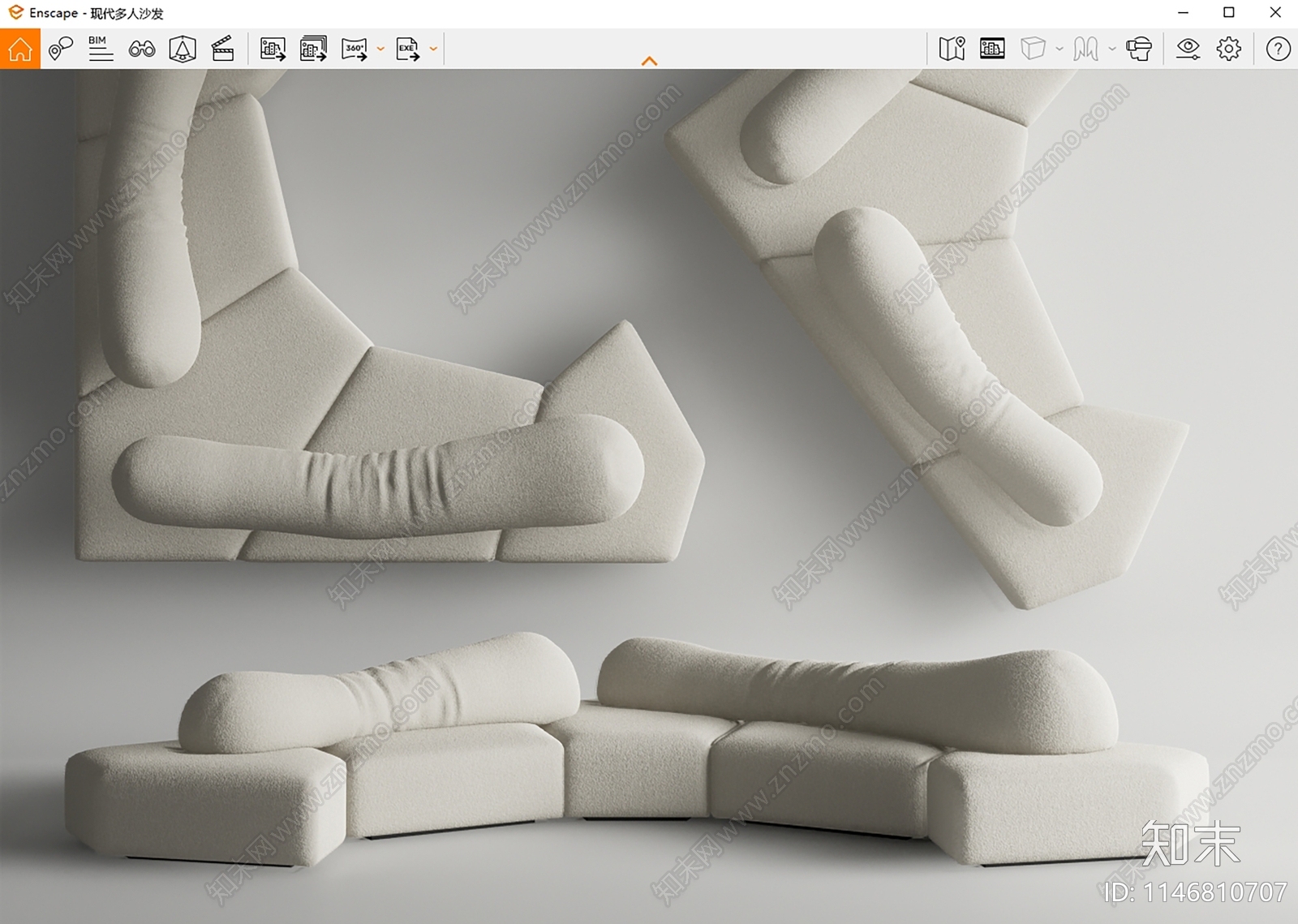Expand the EXE export dropdown arrow
The height and width of the screenshot is (924, 1298).
coord(433,49)
